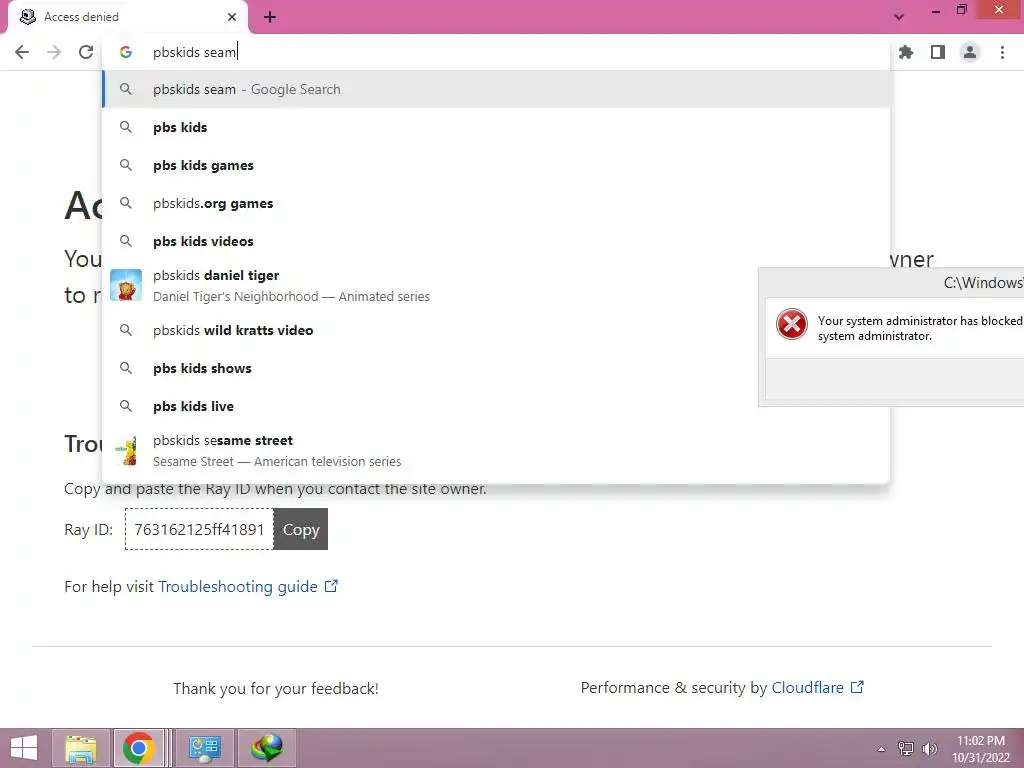The image size is (1024, 768).
Task: Click the red error icon in dialog
Action: [792, 324]
